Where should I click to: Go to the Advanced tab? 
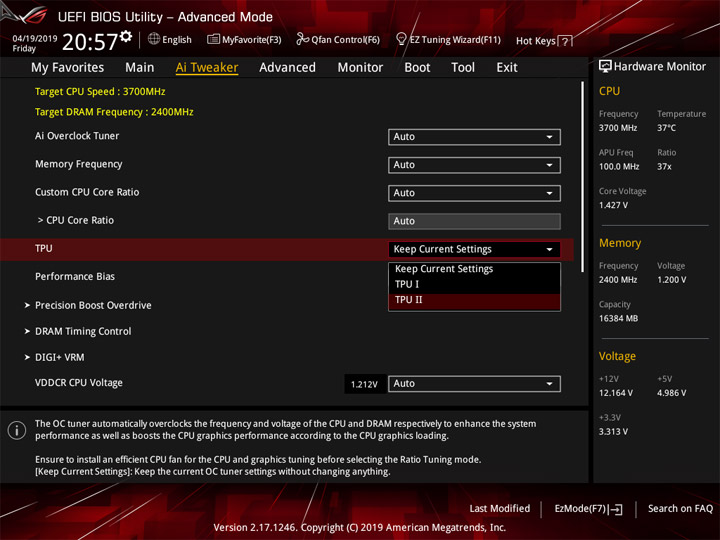coord(287,68)
